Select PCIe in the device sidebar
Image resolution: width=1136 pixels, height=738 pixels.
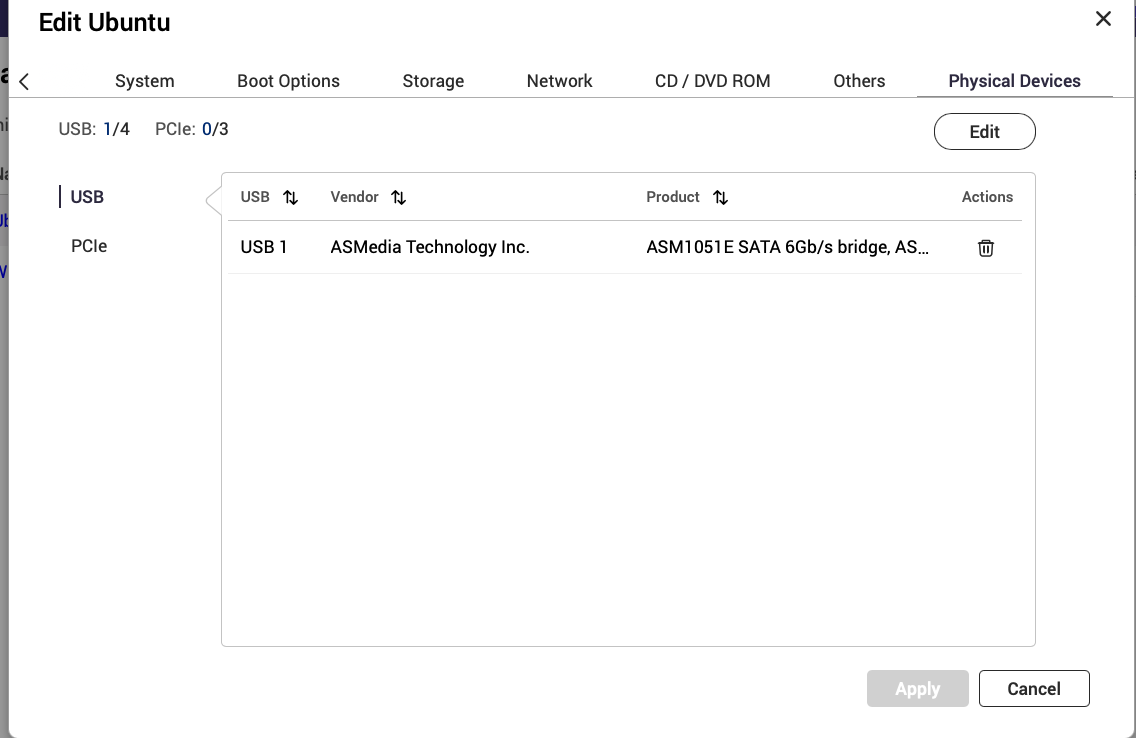[89, 246]
